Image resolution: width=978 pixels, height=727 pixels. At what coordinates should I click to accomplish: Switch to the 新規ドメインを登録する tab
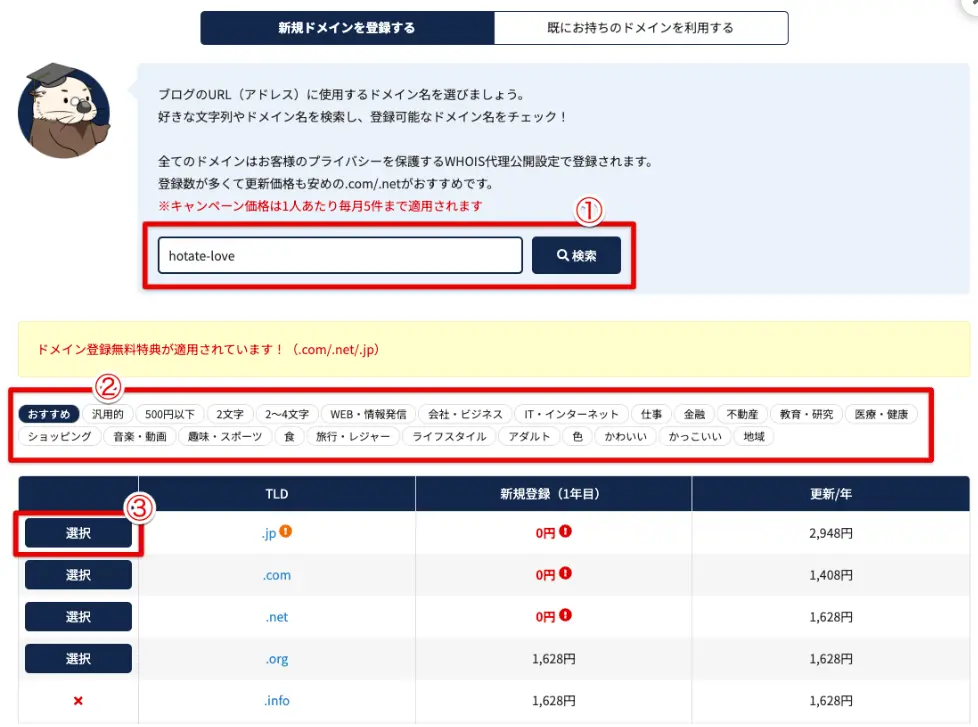pyautogui.click(x=345, y=27)
